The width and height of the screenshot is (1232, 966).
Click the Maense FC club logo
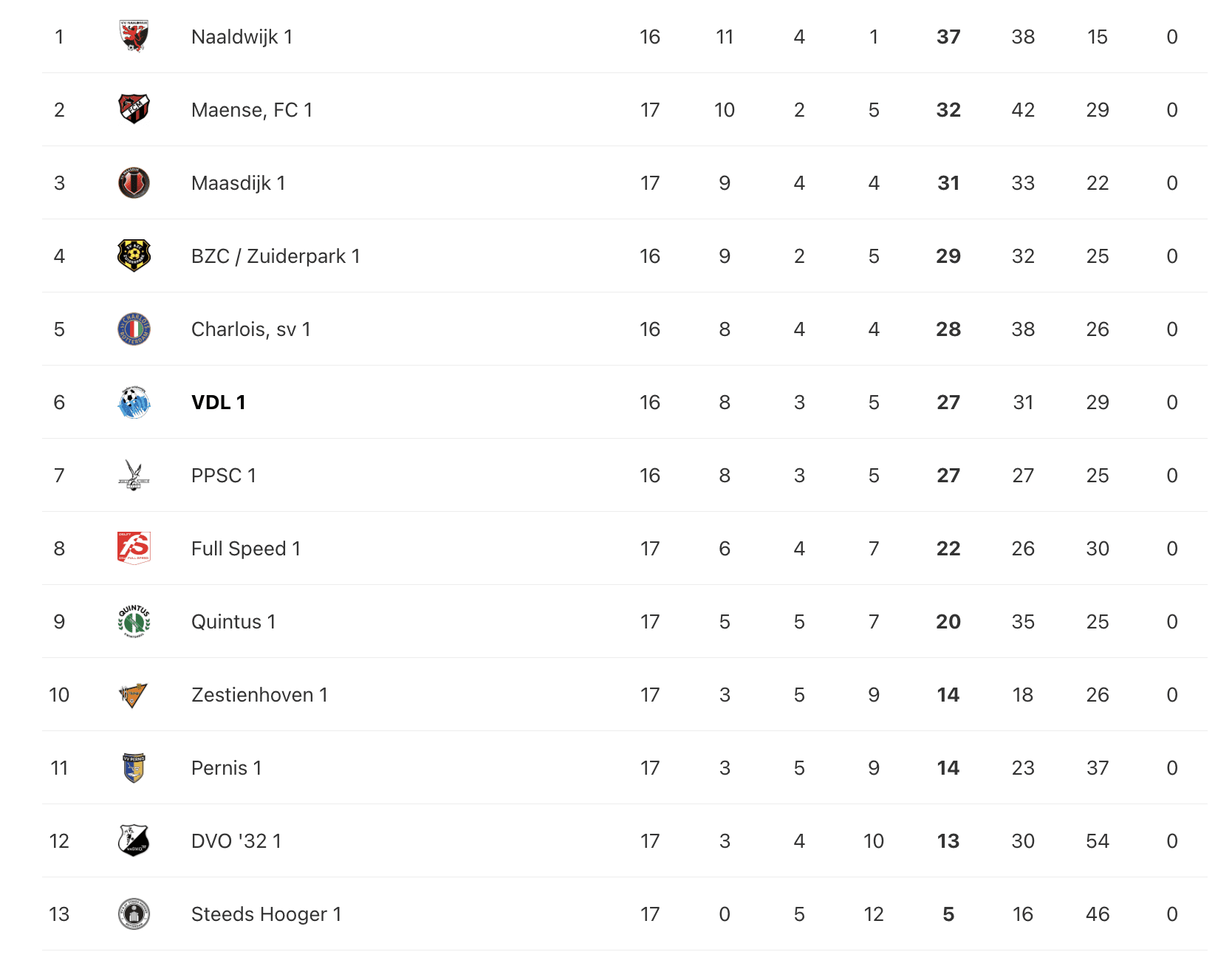(x=134, y=109)
